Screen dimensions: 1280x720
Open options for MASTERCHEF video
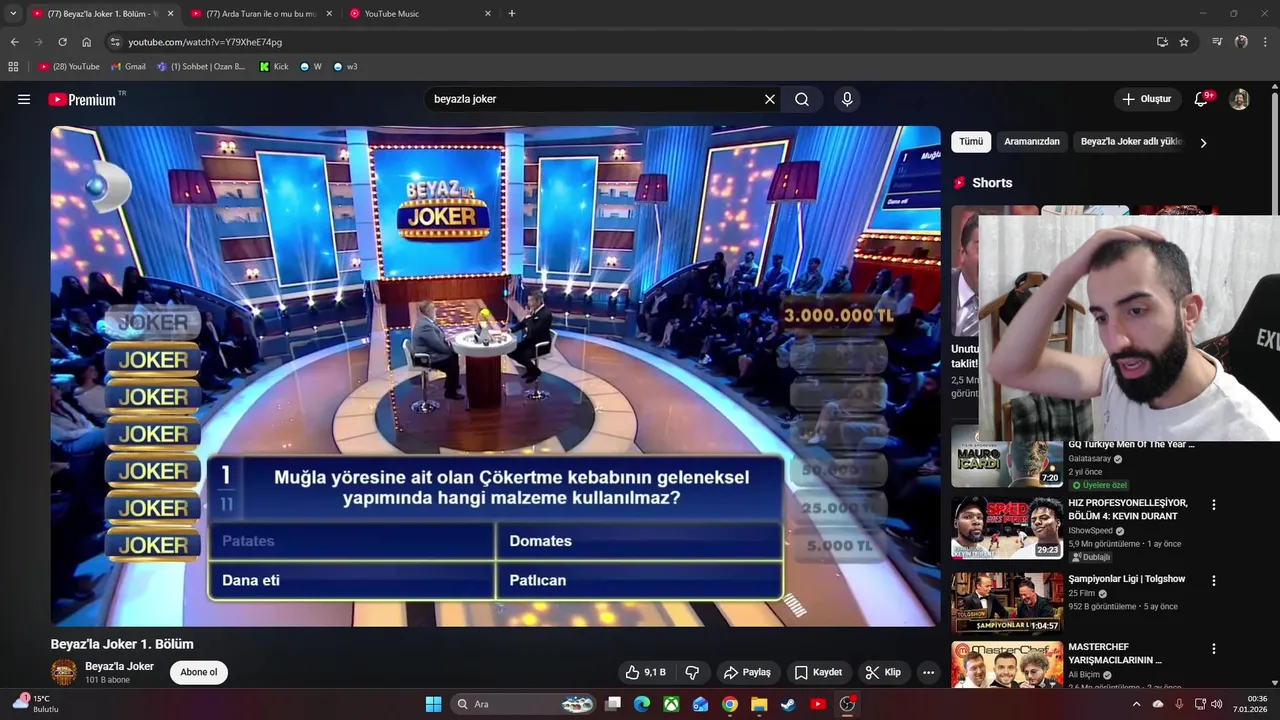1214,649
